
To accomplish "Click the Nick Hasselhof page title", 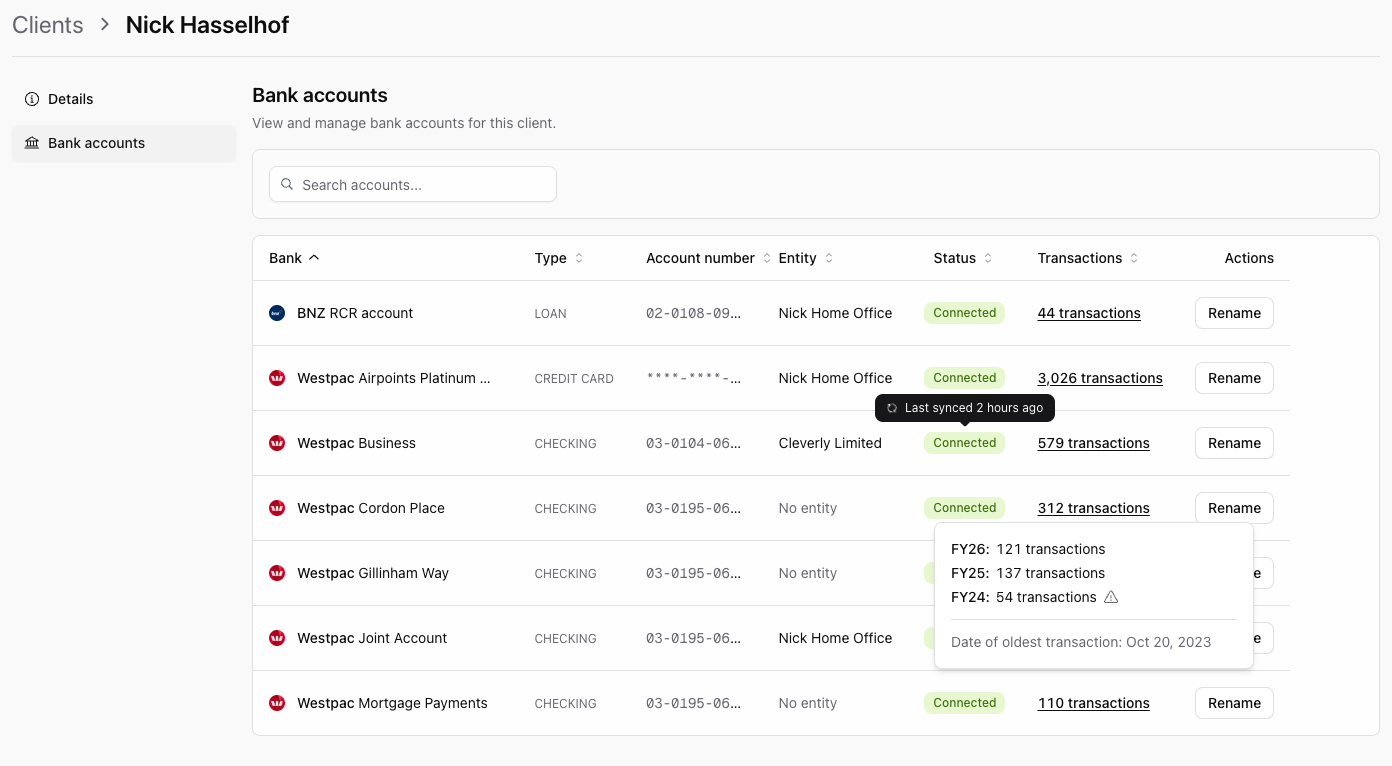I will [207, 25].
